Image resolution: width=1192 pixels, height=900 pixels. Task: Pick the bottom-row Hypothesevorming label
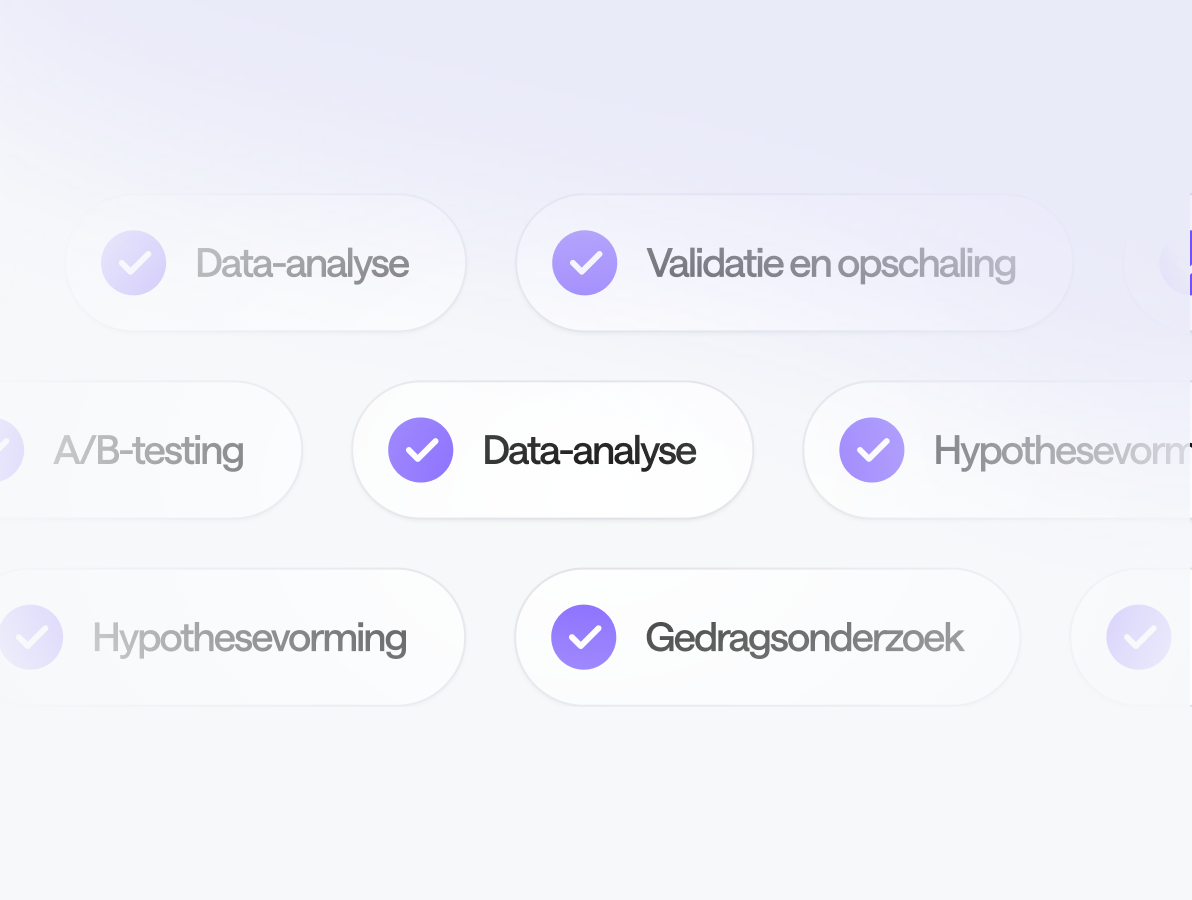tap(249, 638)
